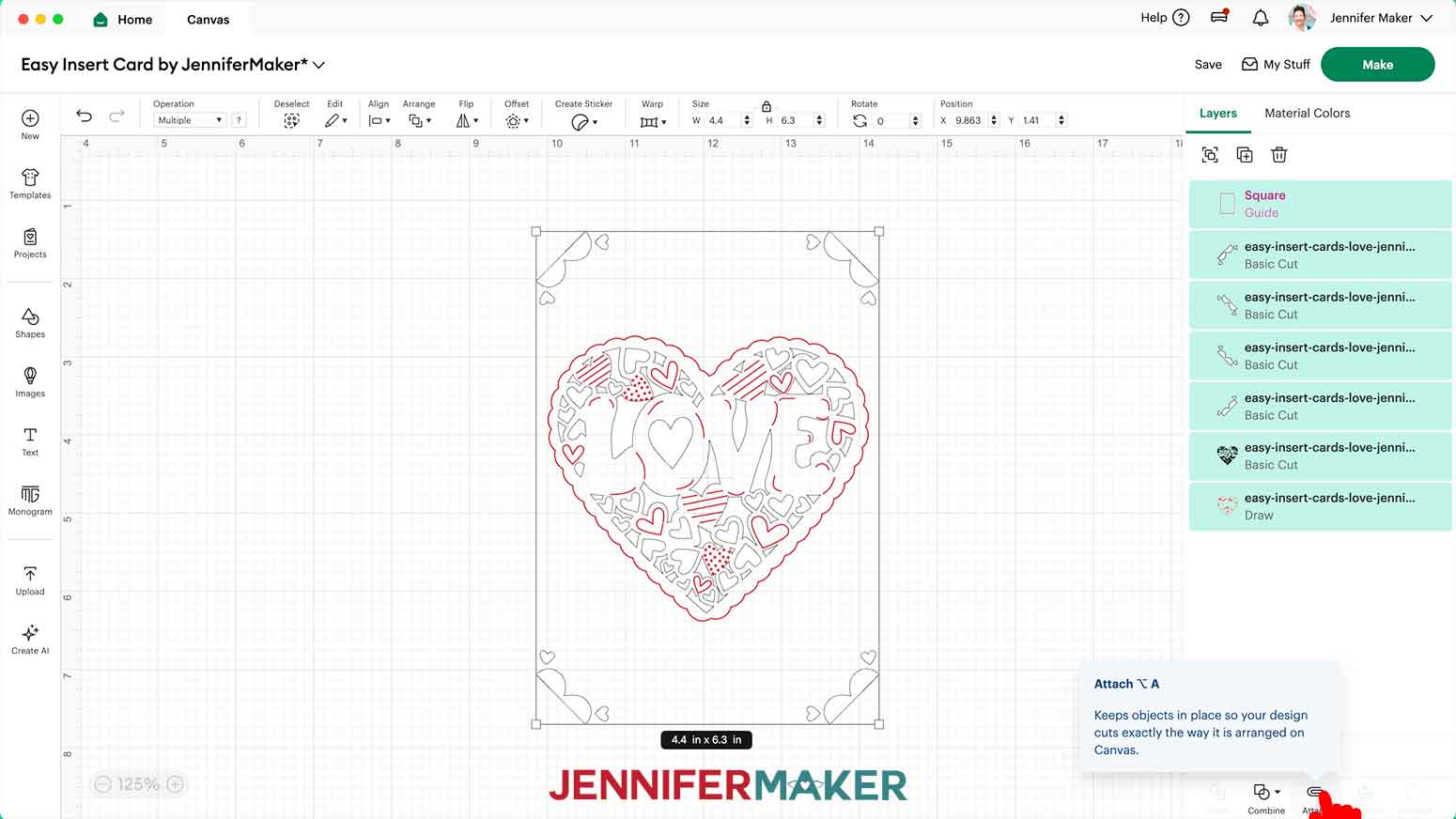Click the trash Delete icon in Layers

[x=1278, y=155]
